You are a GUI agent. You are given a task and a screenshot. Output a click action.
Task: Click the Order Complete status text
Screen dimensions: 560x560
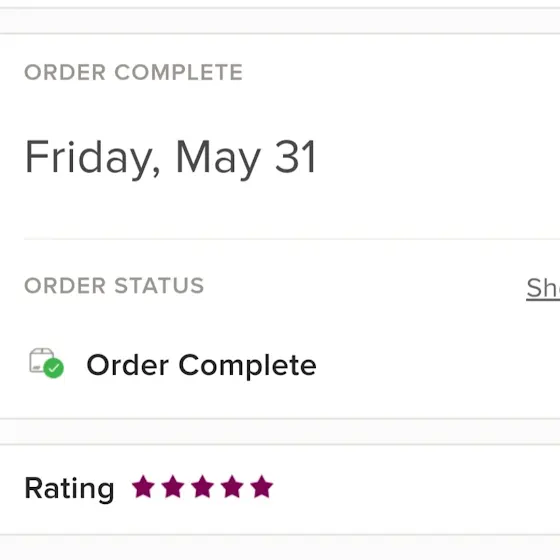click(x=202, y=365)
